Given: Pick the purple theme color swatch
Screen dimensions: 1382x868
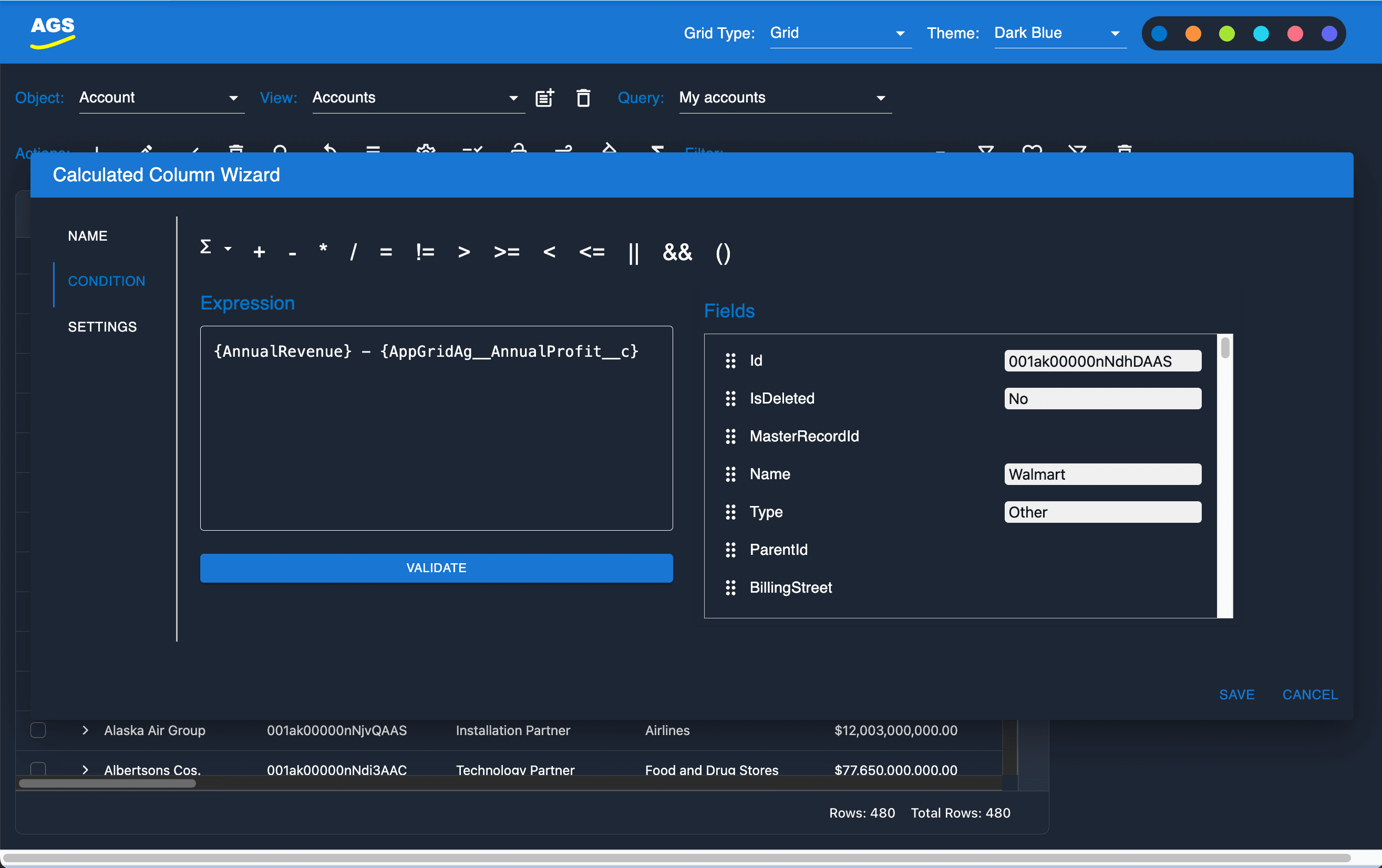Looking at the screenshot, I should [1328, 34].
